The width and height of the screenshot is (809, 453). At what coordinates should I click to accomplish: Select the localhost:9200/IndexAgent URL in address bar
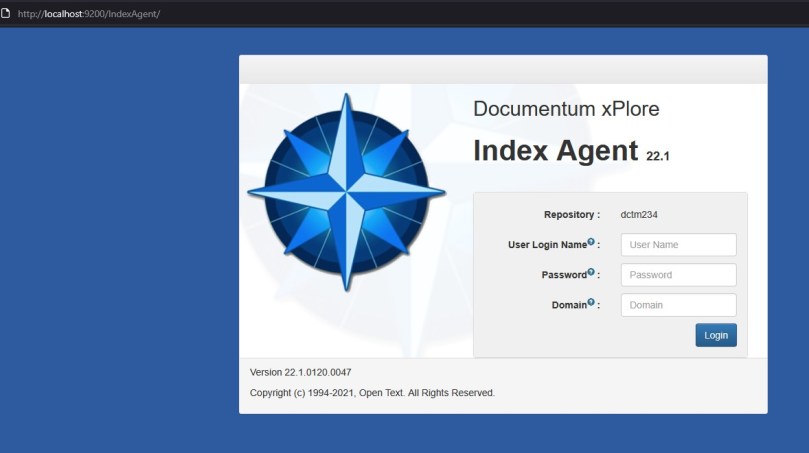coord(88,14)
